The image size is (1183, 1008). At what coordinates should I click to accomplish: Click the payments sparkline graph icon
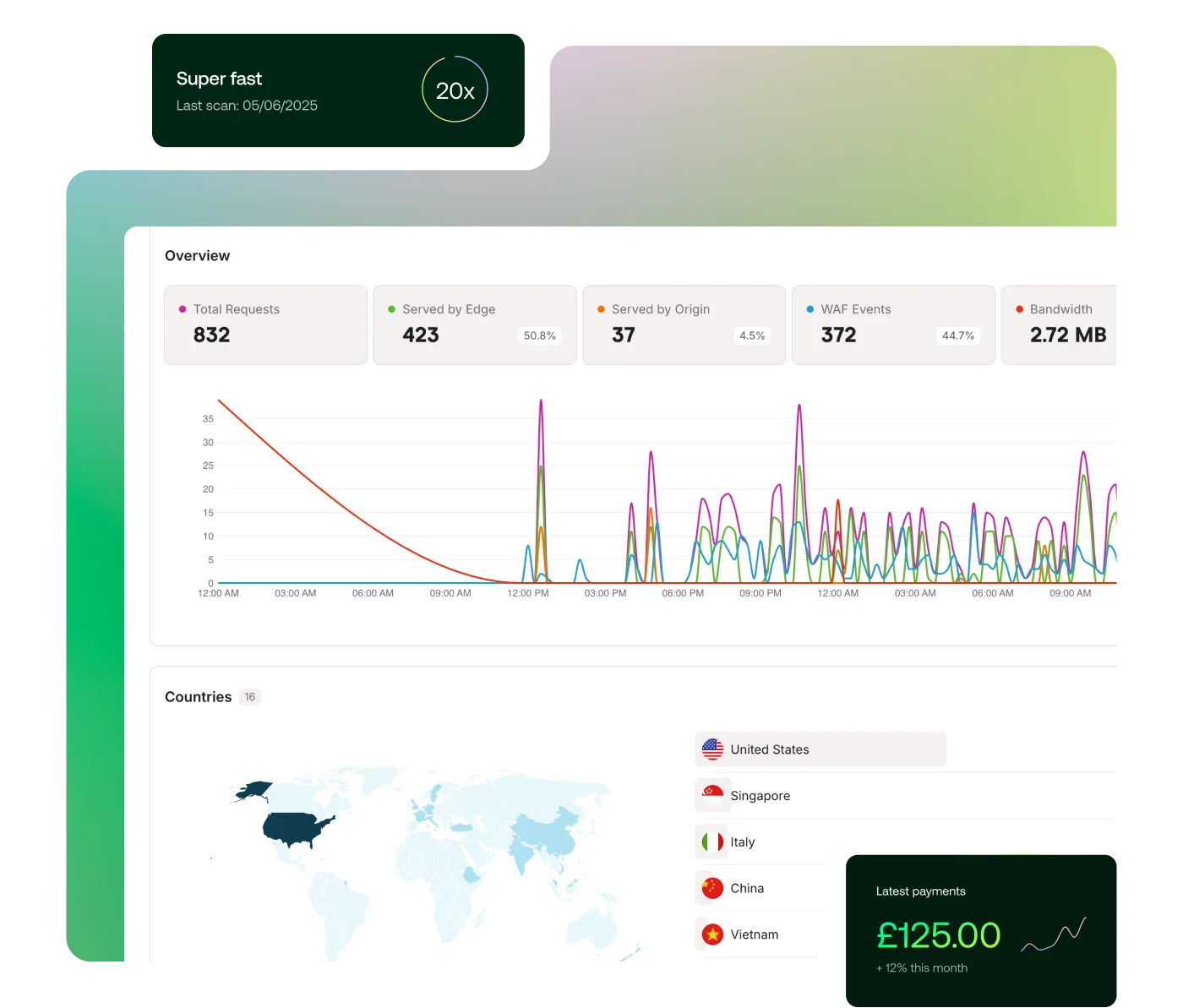coord(1055,934)
